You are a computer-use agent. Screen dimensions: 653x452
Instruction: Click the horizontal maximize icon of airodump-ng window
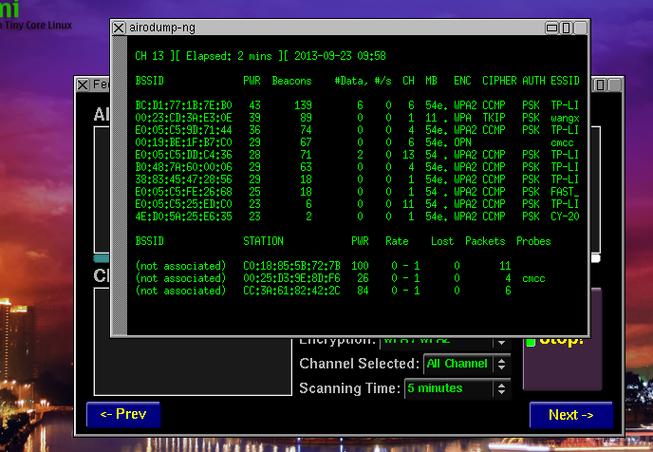tap(552, 28)
